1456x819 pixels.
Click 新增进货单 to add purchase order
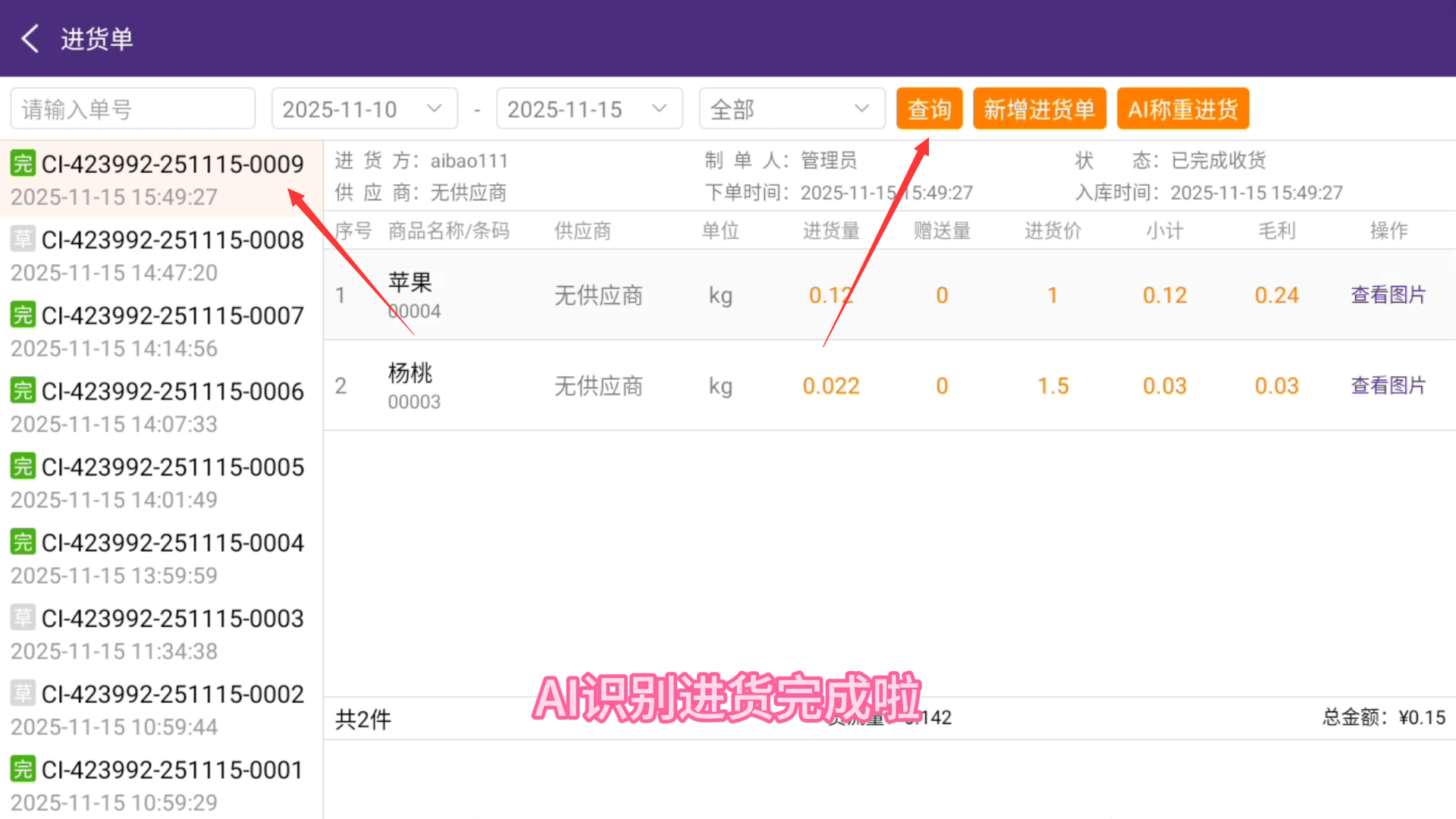pos(1039,109)
